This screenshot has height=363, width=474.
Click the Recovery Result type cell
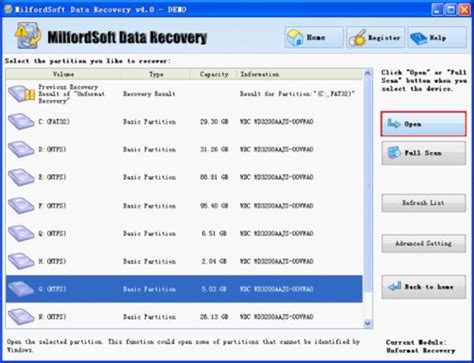[149, 94]
